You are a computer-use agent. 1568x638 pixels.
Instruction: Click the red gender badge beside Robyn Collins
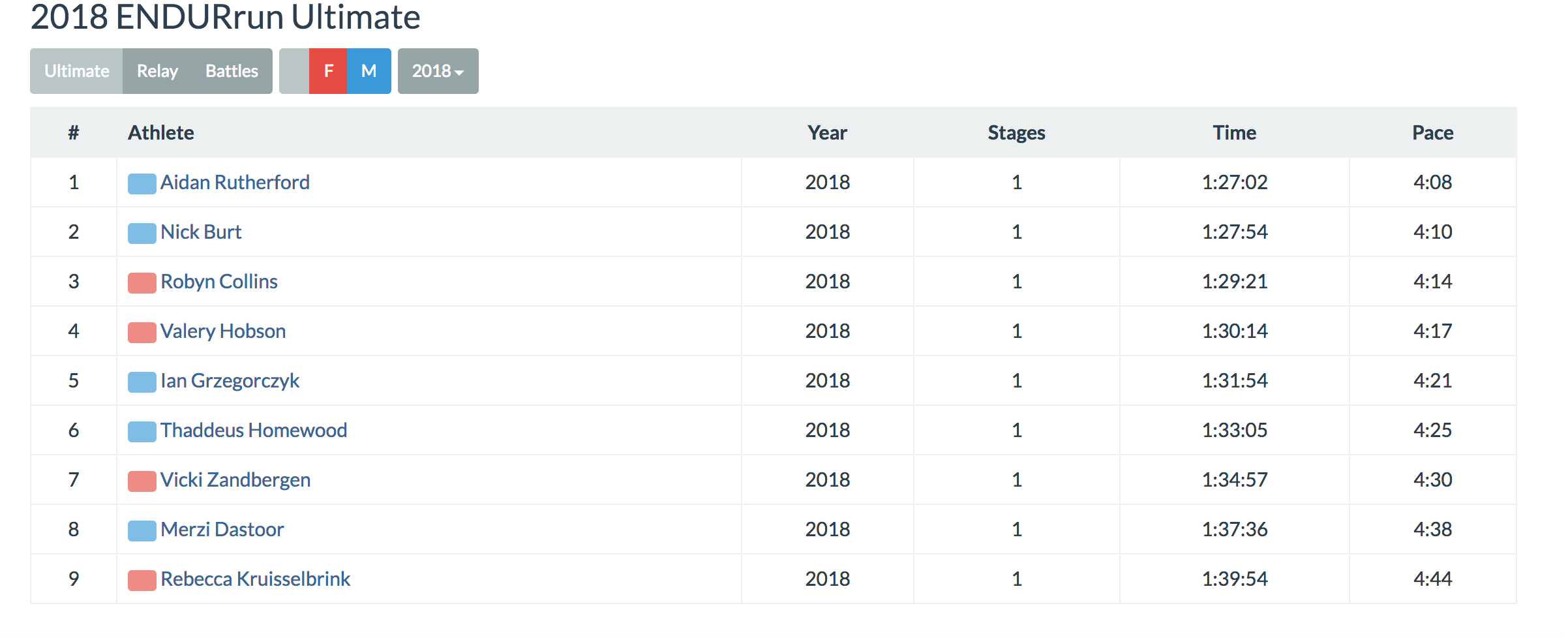coord(142,282)
